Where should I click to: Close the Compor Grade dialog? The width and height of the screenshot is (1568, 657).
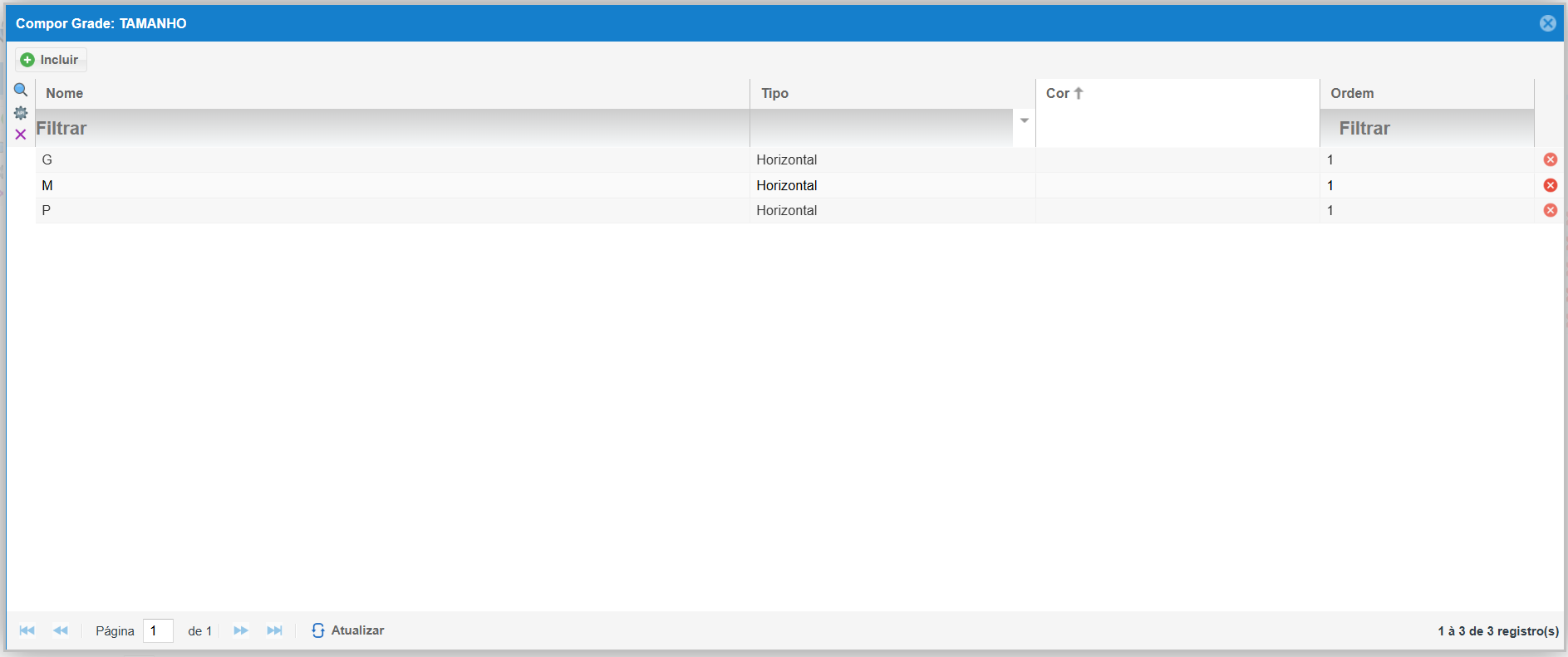pos(1547,23)
